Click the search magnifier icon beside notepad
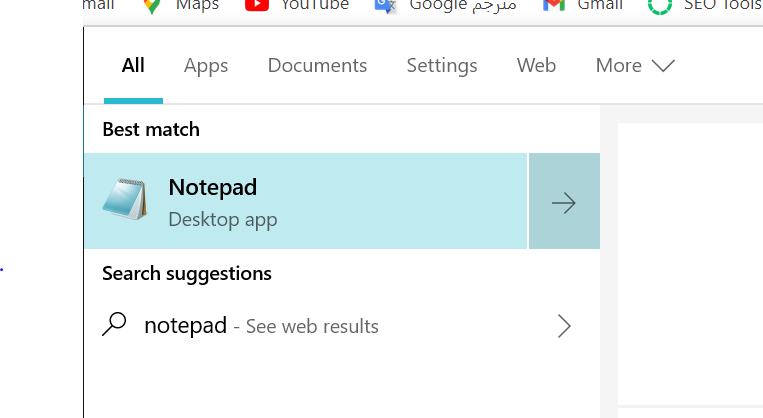Screen dimensions: 763x418 (x=114, y=324)
